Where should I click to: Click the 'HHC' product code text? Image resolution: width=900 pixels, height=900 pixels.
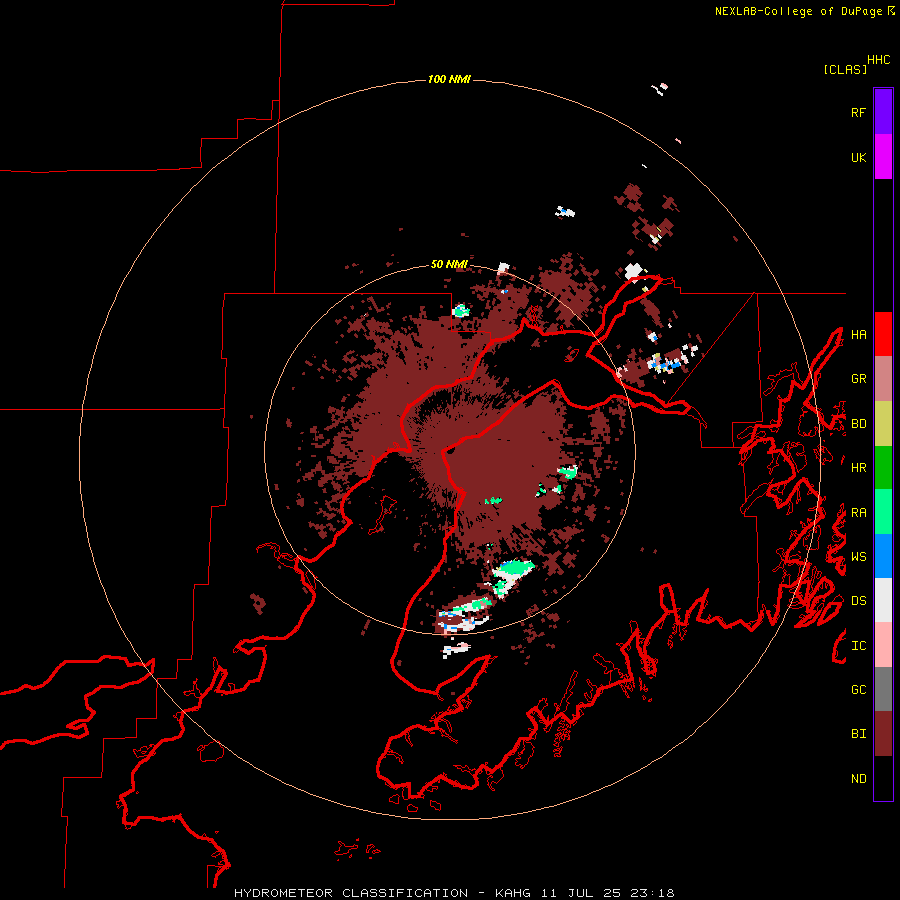878,60
